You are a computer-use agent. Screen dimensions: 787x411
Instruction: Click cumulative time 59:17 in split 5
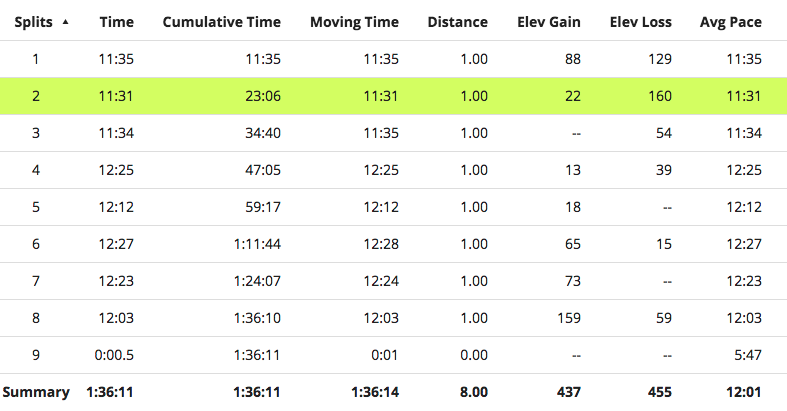pyautogui.click(x=264, y=207)
